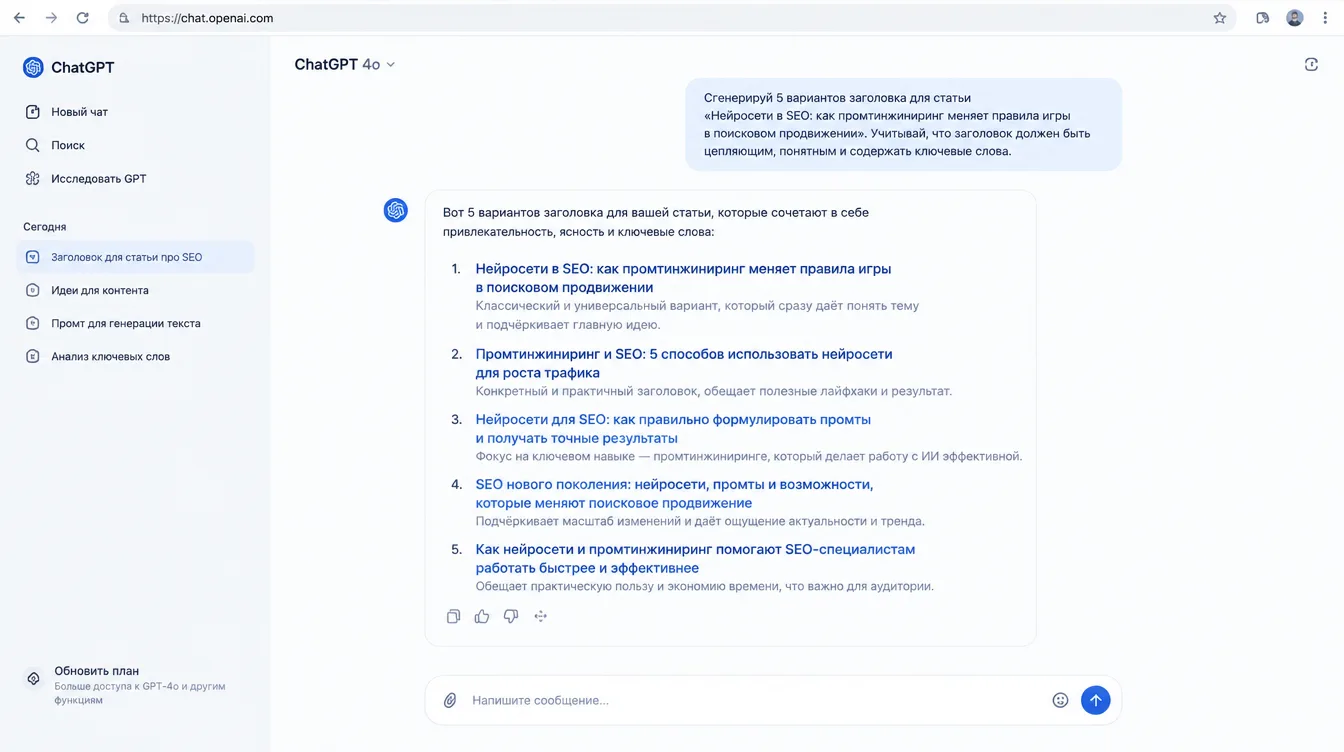This screenshot has width=1344, height=752.
Task: Click description starting Фокус на ключевом навыке
Action: tap(749, 456)
